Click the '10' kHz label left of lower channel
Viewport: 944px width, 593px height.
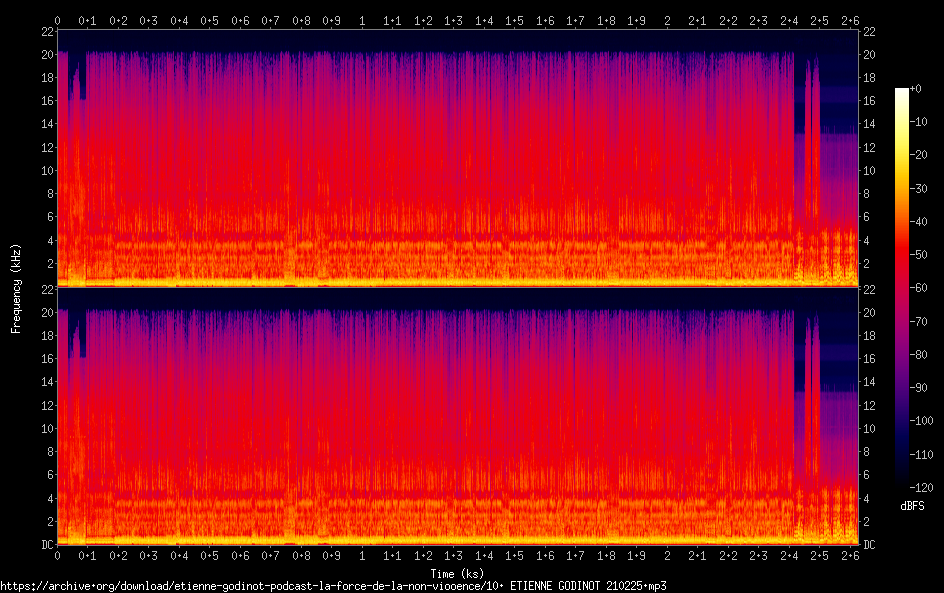click(x=47, y=429)
